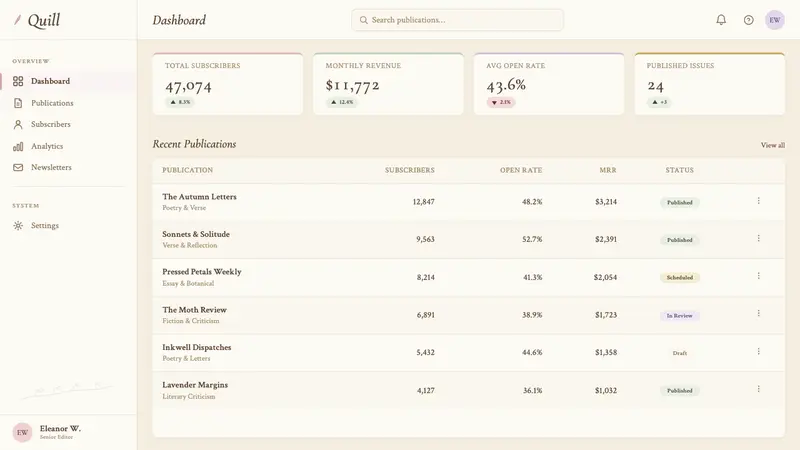The image size is (800, 450).
Task: Click the Analytics bar chart icon
Action: point(18,146)
